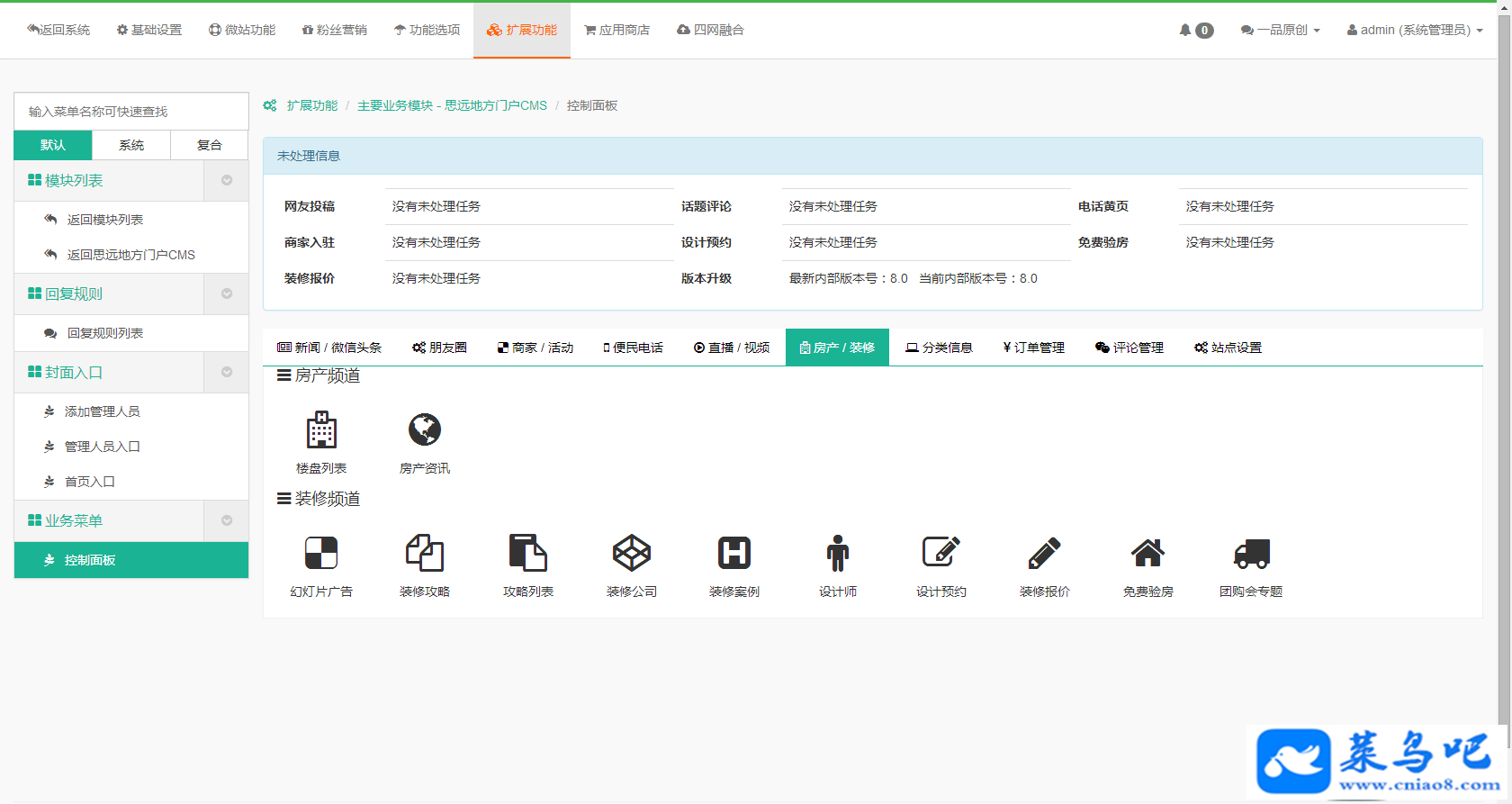
Task: Open 回复规则列表 sidebar link
Action: point(105,333)
